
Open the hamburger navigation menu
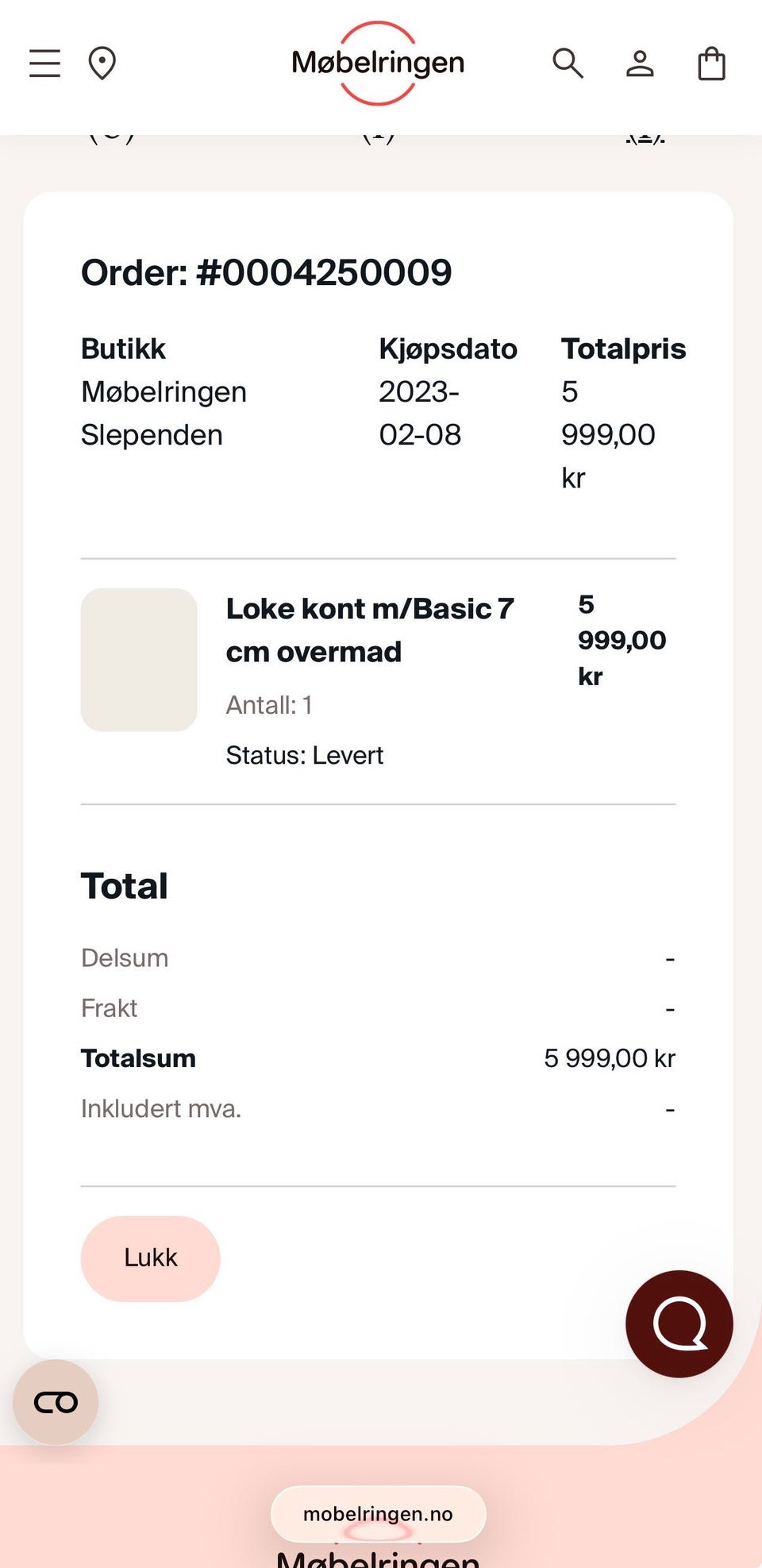[44, 64]
